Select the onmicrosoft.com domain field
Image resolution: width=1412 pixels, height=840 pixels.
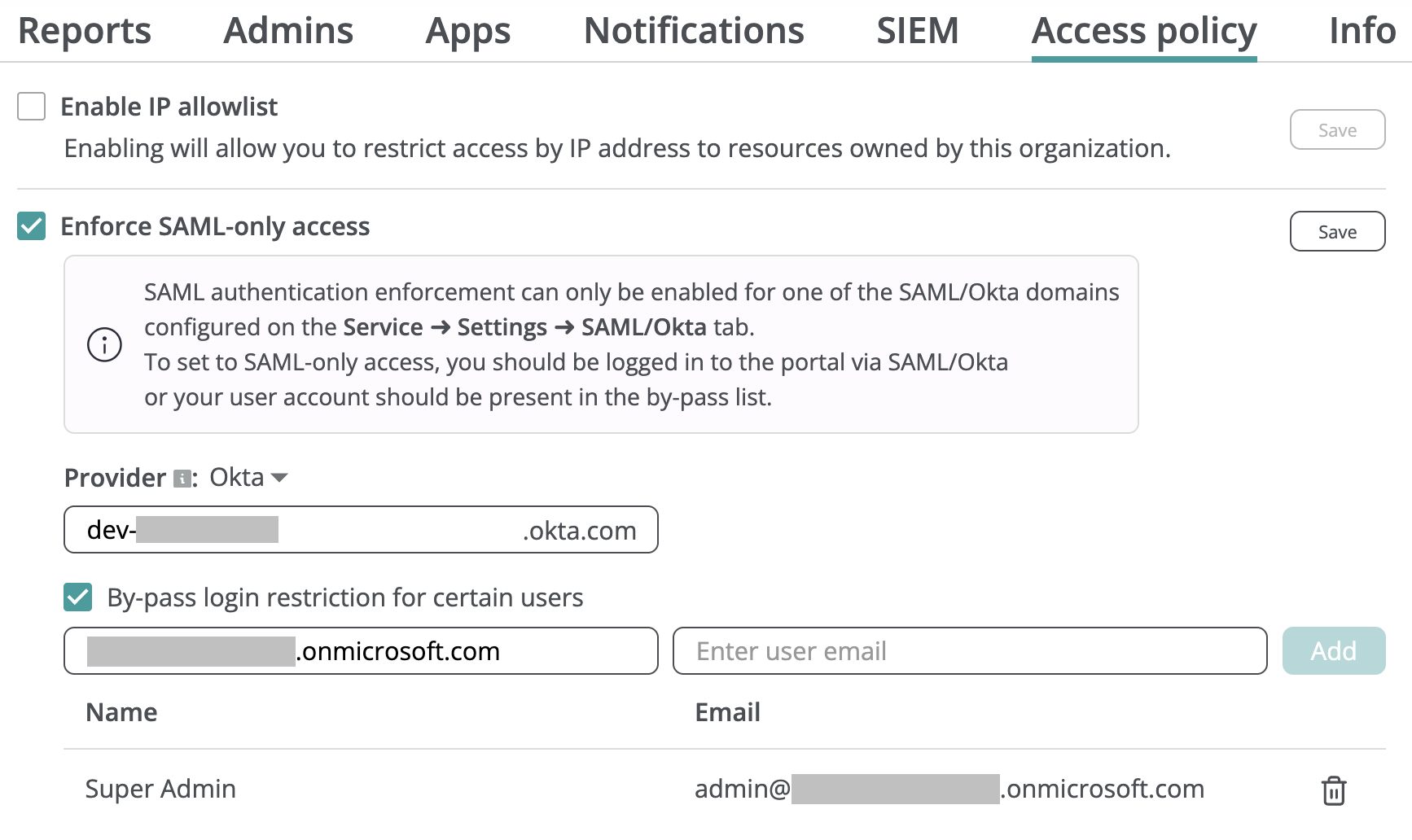(361, 650)
